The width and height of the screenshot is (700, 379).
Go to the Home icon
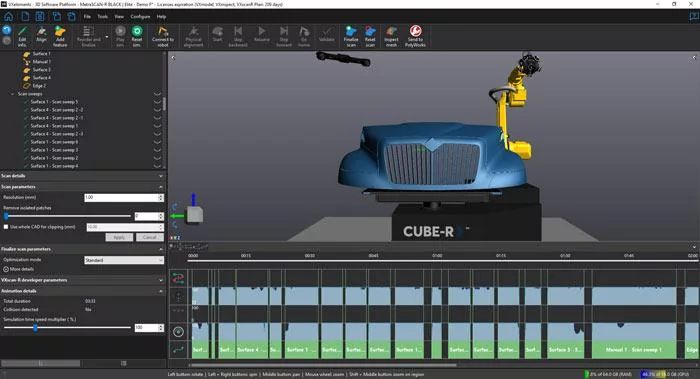[8, 17]
